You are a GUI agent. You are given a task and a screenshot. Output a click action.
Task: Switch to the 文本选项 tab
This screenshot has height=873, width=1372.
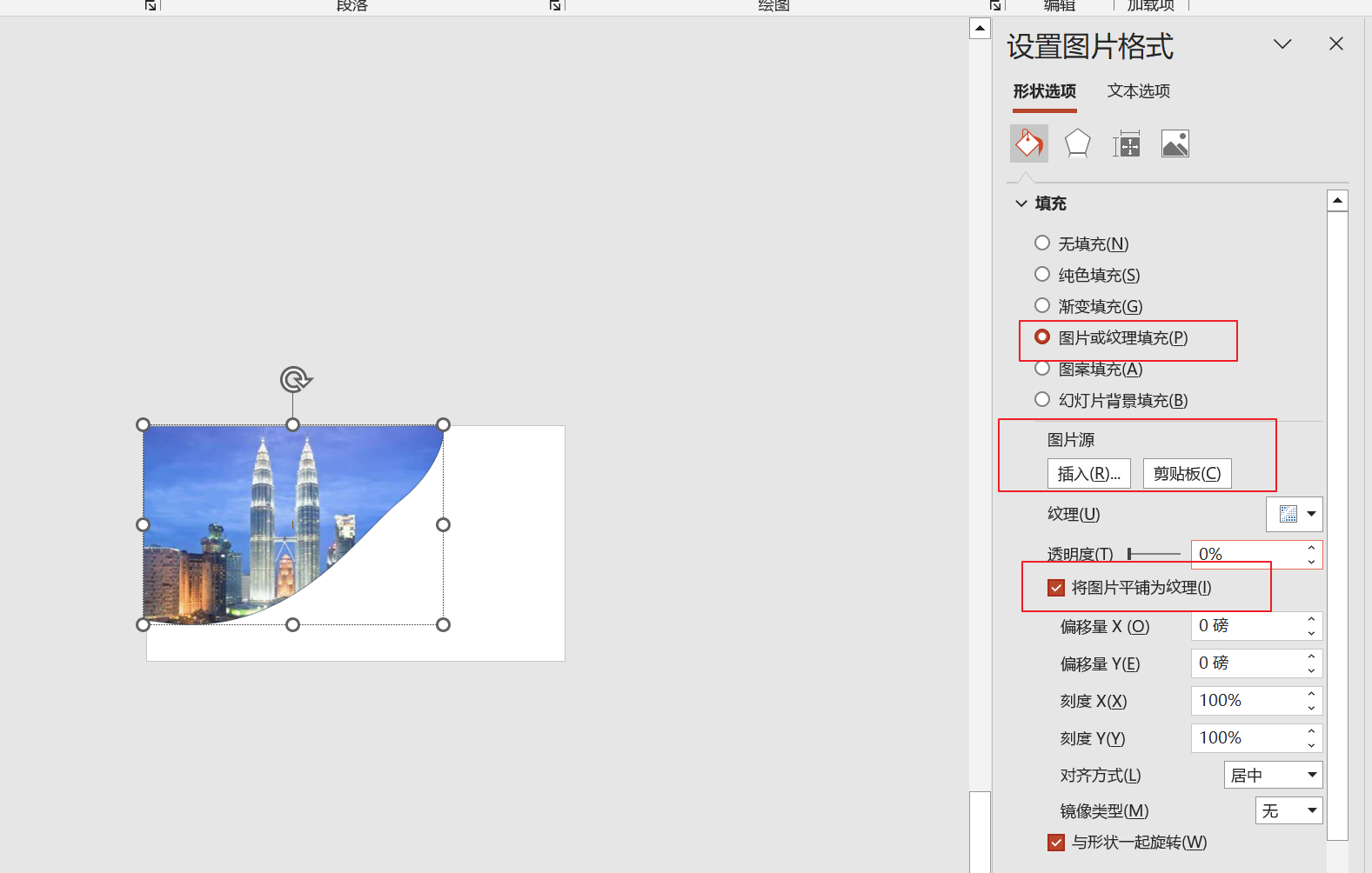tap(1139, 91)
